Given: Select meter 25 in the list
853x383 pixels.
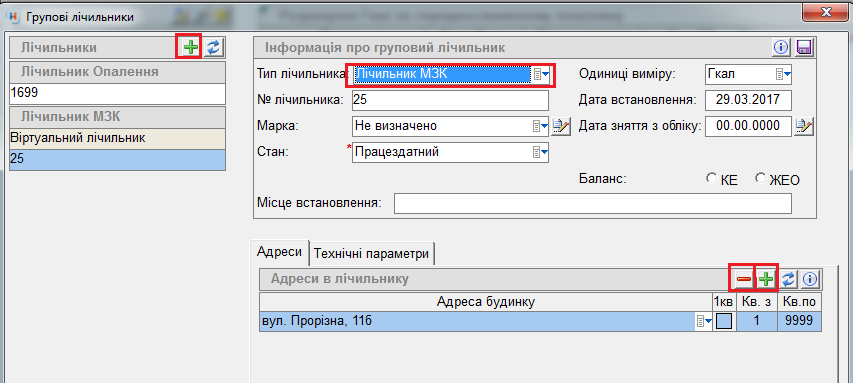Looking at the screenshot, I should pyautogui.click(x=118, y=160).
